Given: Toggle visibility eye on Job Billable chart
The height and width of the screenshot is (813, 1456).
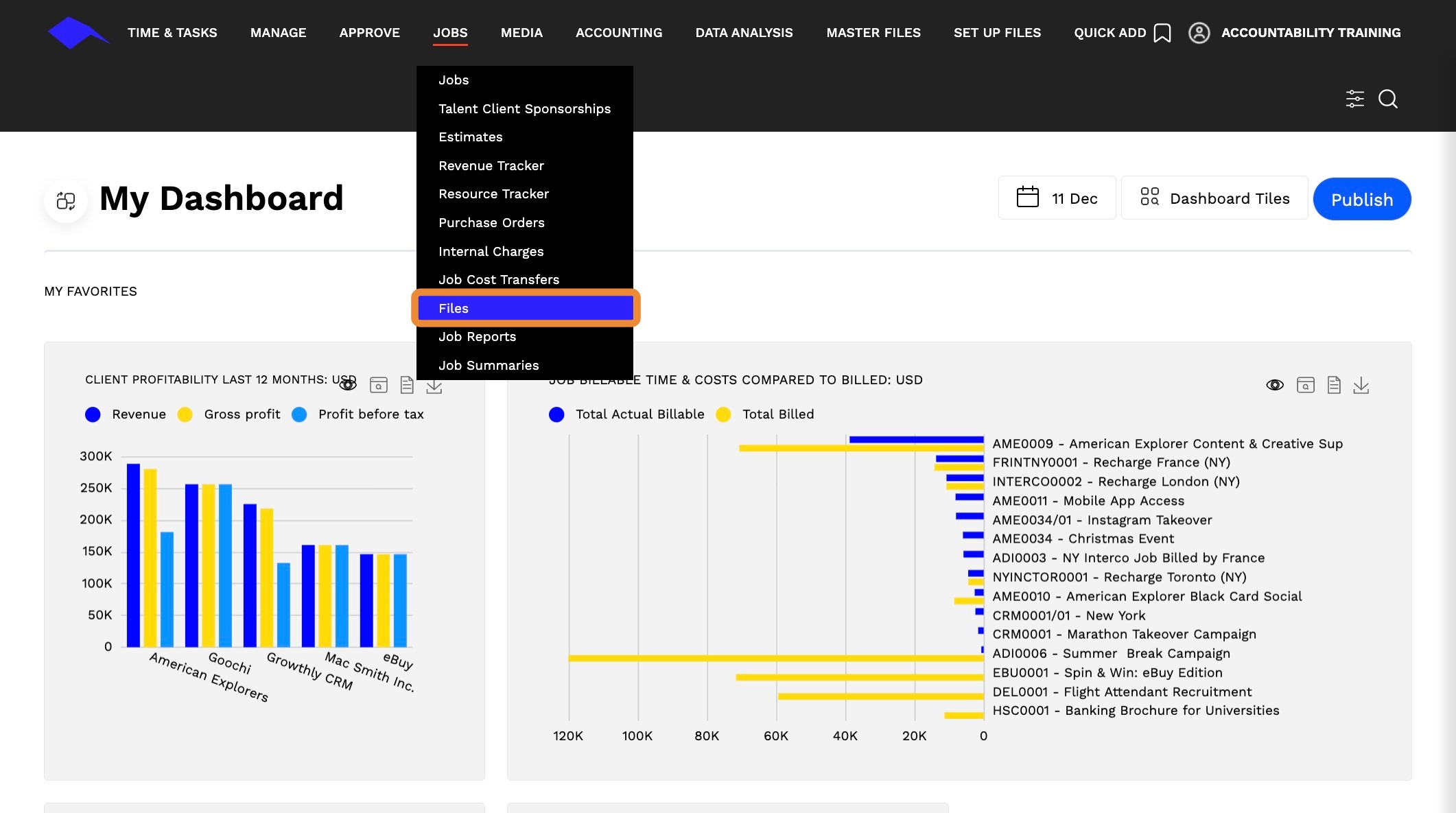Looking at the screenshot, I should 1274,386.
